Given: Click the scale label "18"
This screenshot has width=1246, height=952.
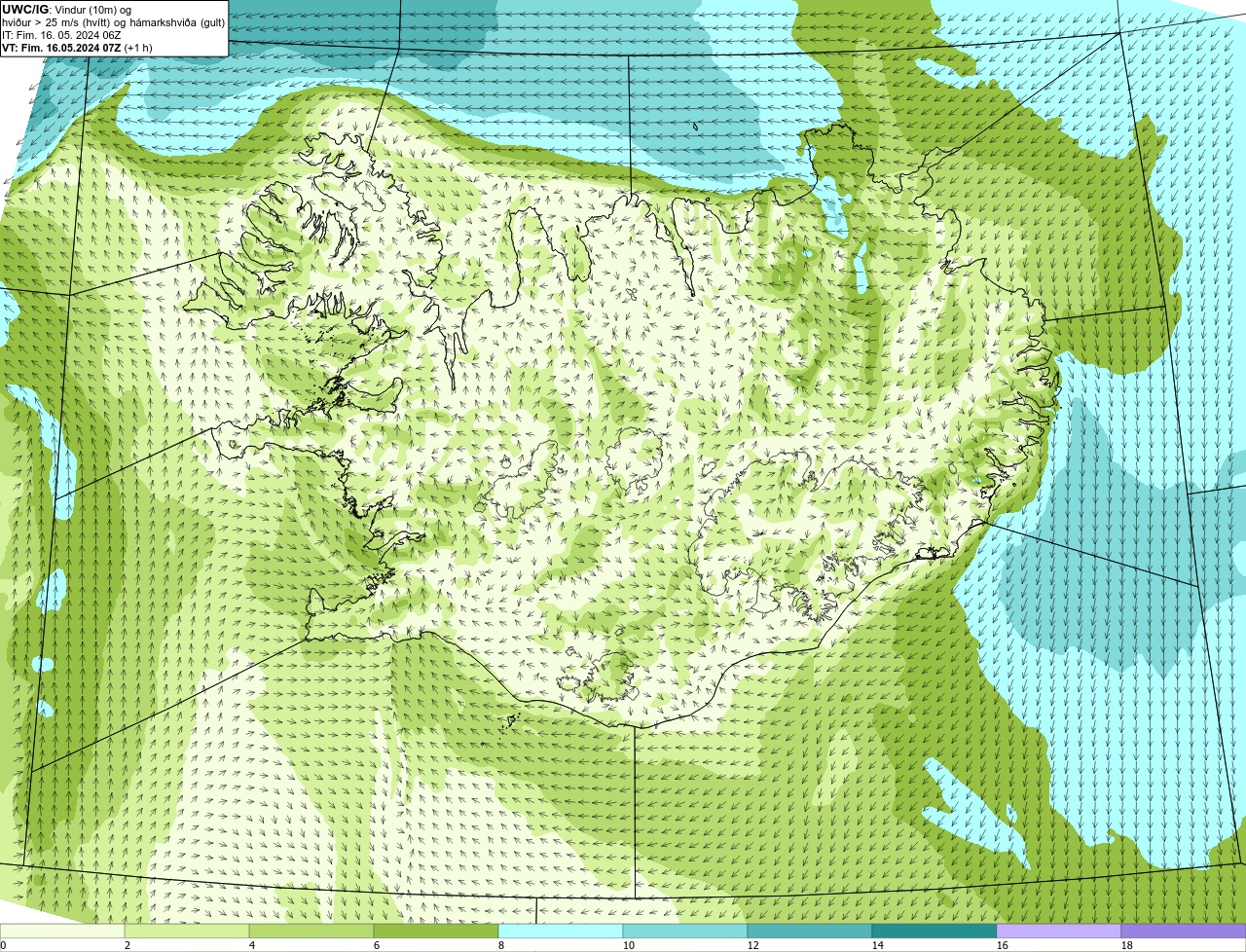Looking at the screenshot, I should (x=1127, y=945).
